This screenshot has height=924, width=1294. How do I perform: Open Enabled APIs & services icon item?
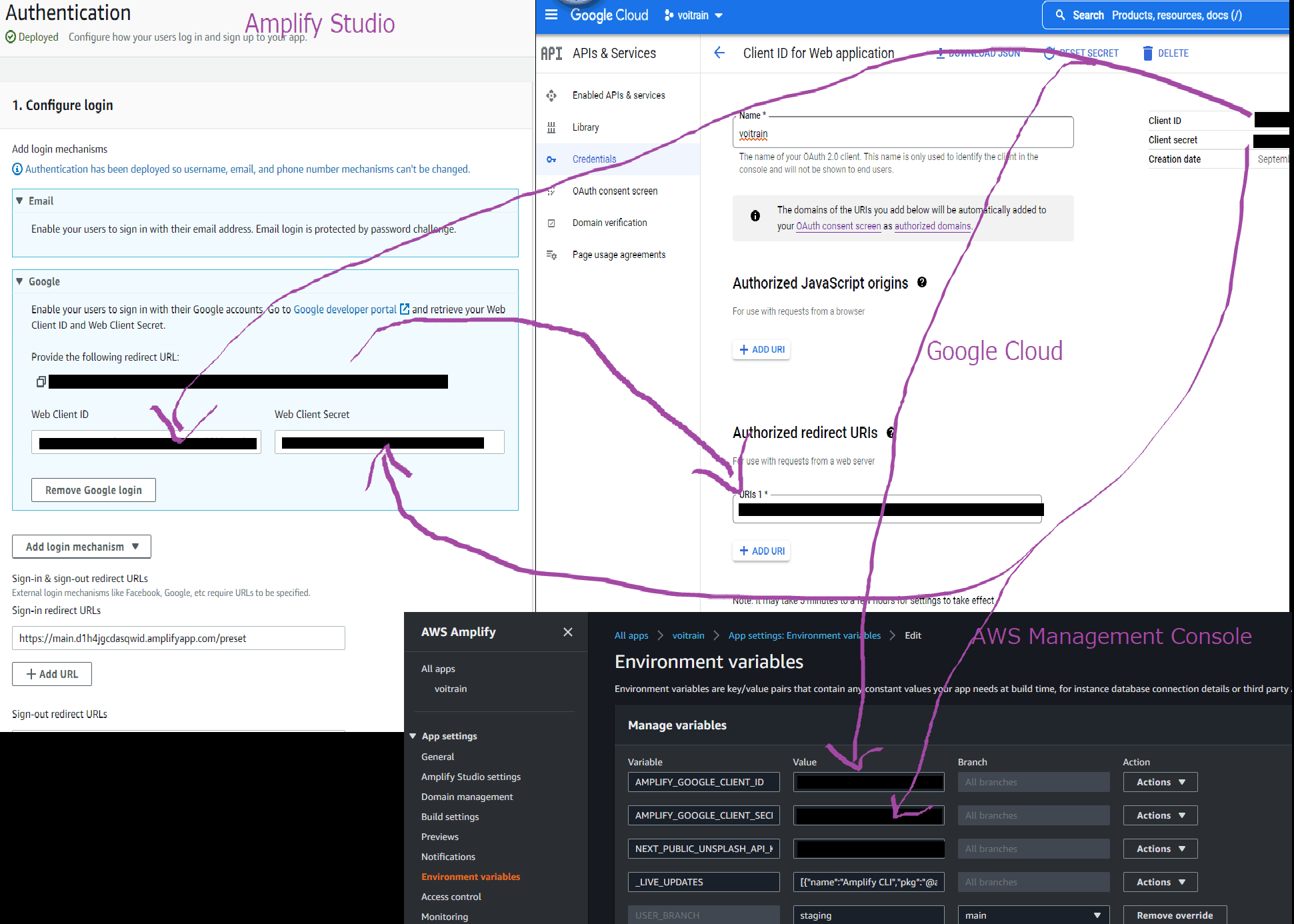[551, 95]
